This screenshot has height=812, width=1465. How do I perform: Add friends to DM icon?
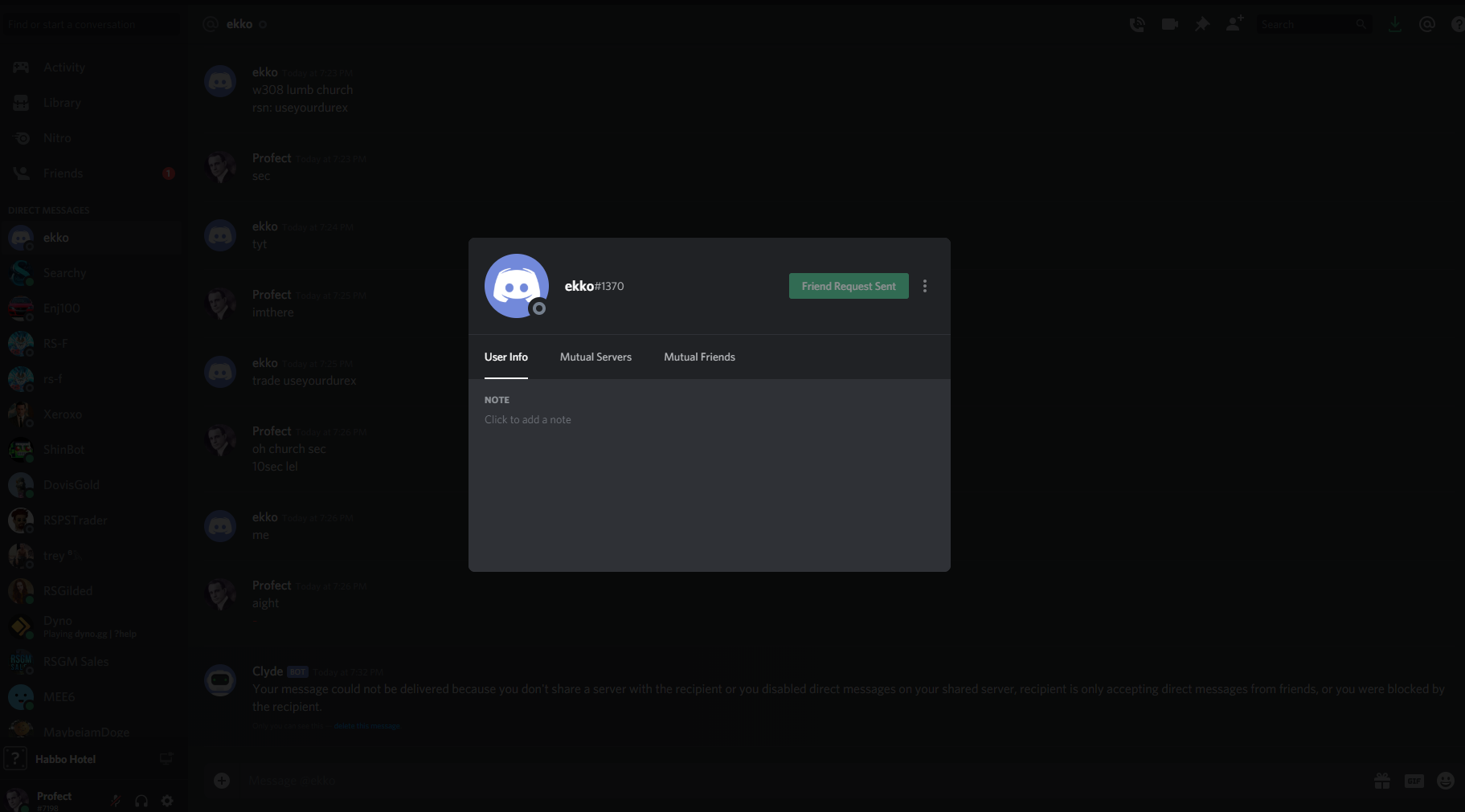(x=1235, y=23)
